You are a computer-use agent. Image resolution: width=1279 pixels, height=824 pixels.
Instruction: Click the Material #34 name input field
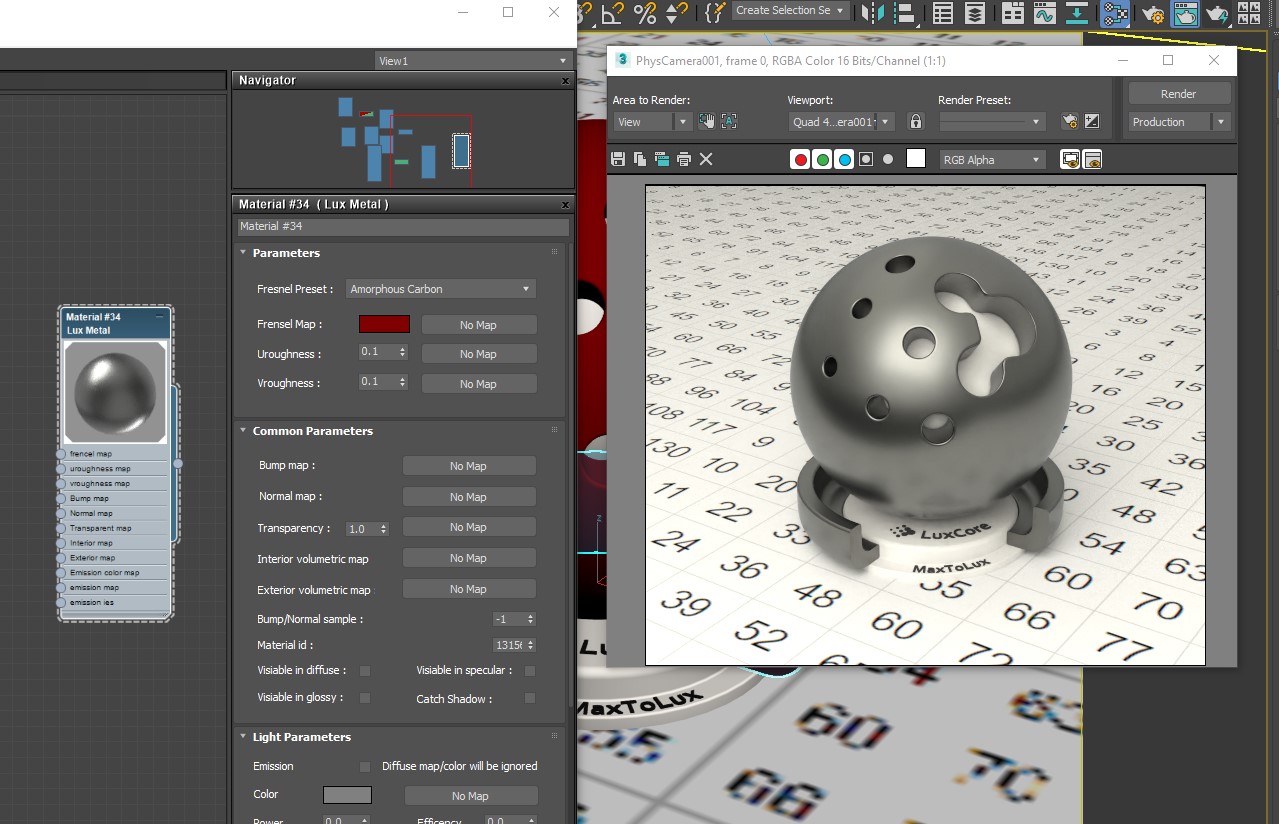[402, 227]
